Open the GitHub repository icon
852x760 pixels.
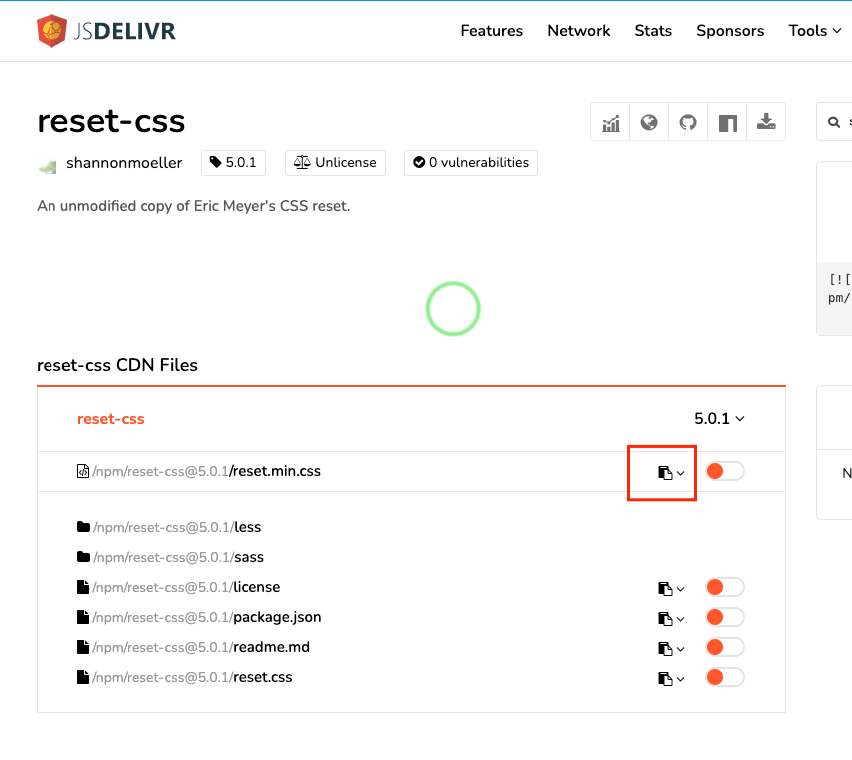[x=688, y=122]
